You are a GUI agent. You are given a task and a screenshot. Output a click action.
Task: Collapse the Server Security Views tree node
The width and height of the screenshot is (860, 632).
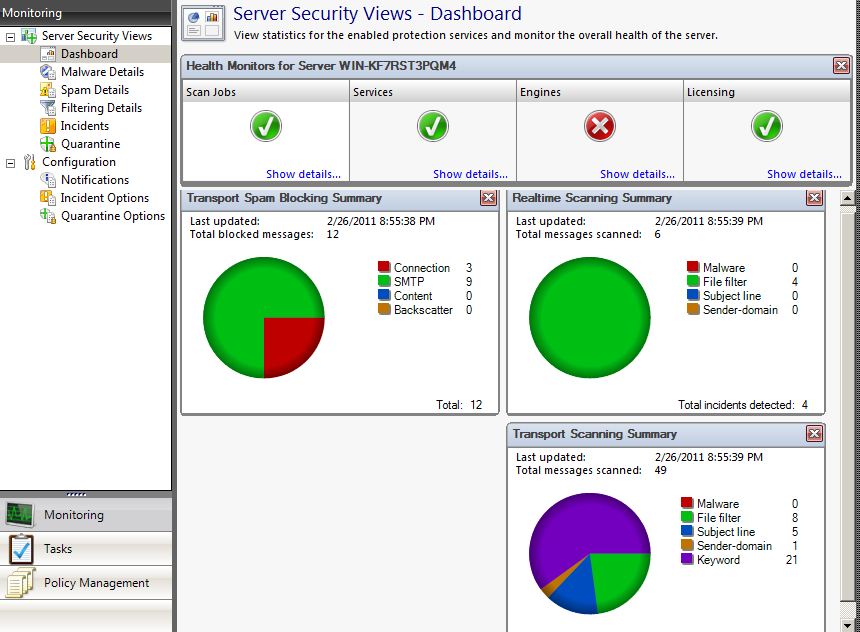11,36
